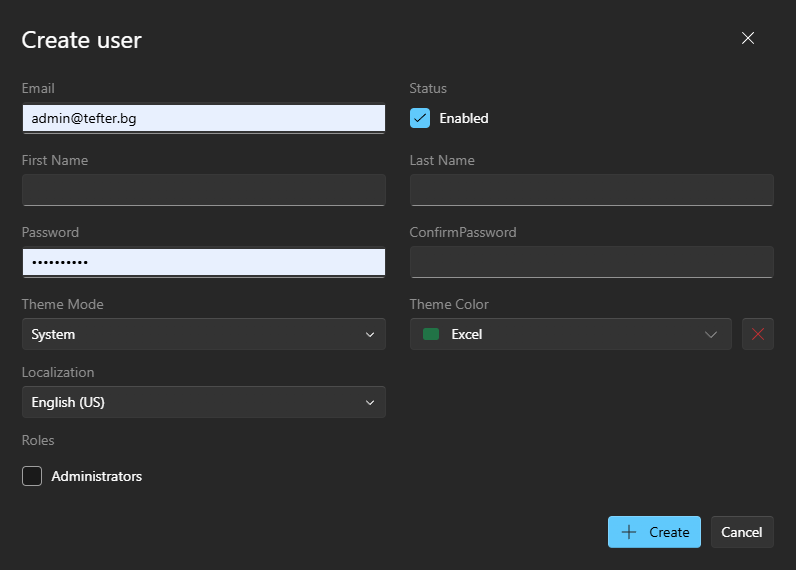Image resolution: width=796 pixels, height=570 pixels.
Task: Click into the First Name field
Action: tap(204, 190)
